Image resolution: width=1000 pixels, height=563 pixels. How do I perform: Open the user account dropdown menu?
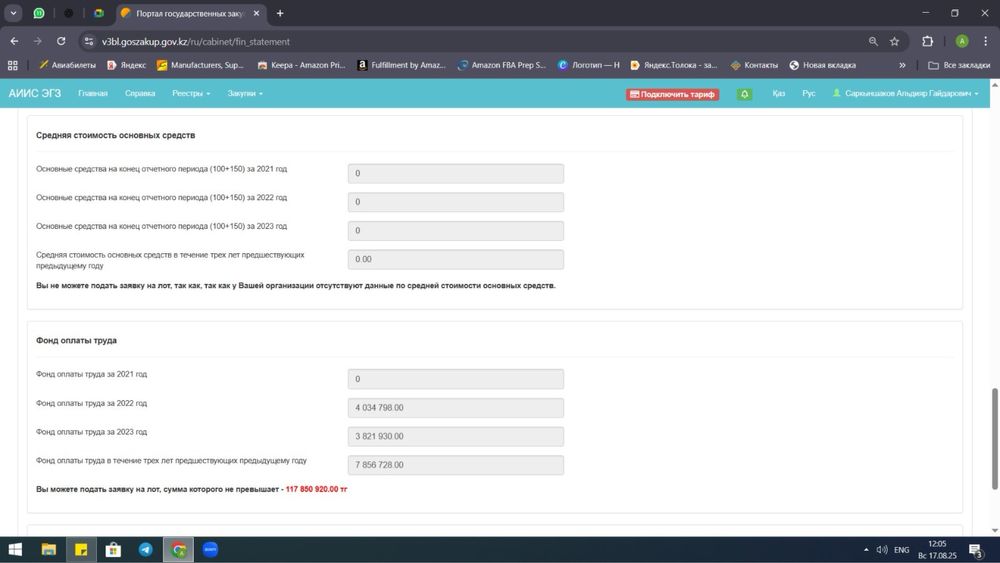906,94
